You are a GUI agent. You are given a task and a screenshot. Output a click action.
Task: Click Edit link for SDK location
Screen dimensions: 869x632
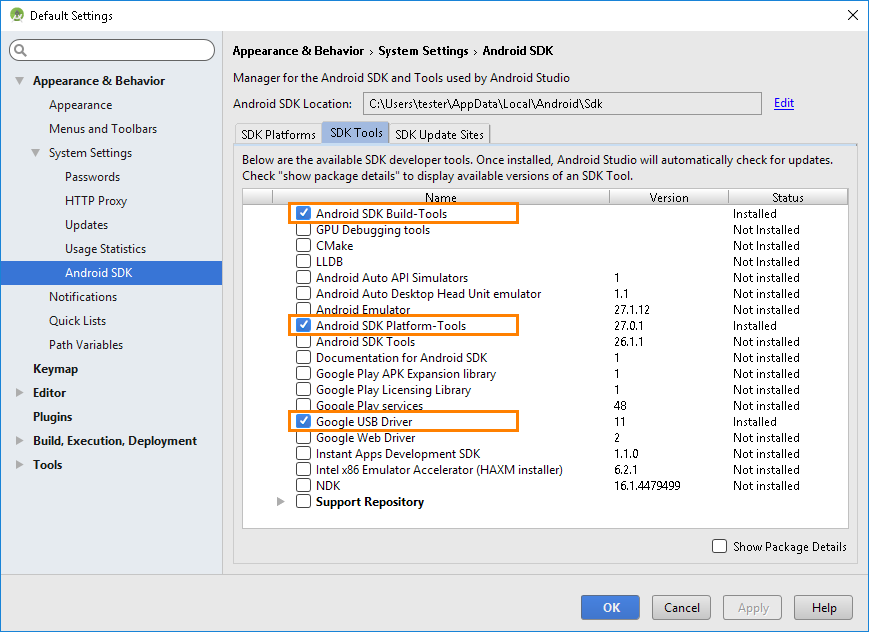tap(784, 103)
